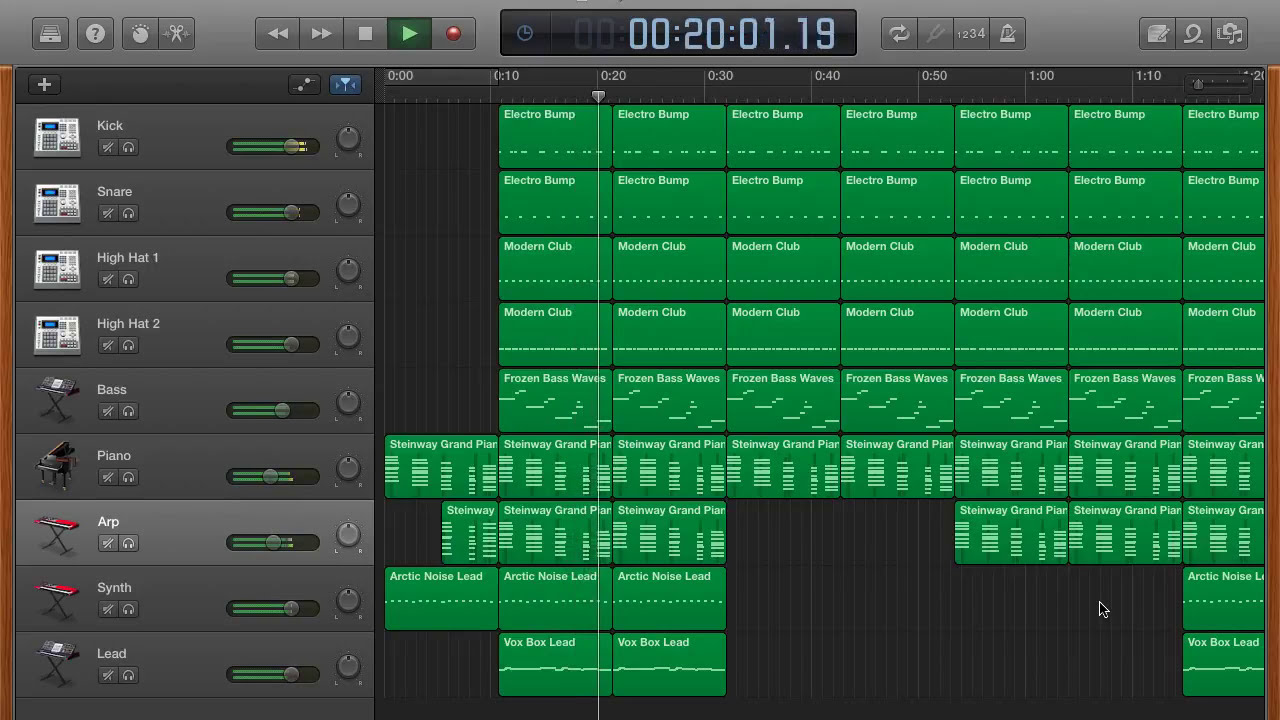
Task: Mute the Kick track
Action: 107,147
